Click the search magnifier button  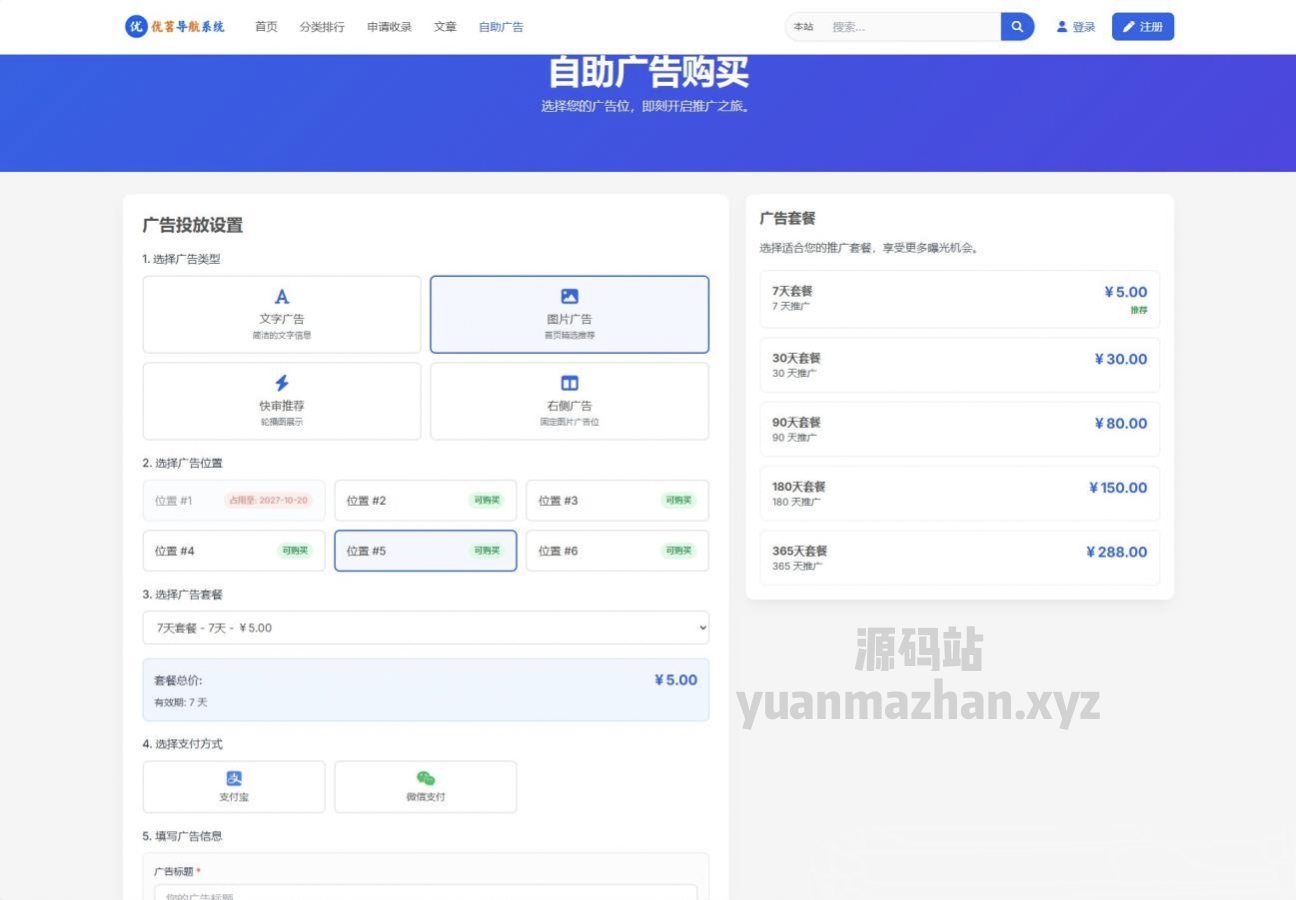tap(1017, 27)
